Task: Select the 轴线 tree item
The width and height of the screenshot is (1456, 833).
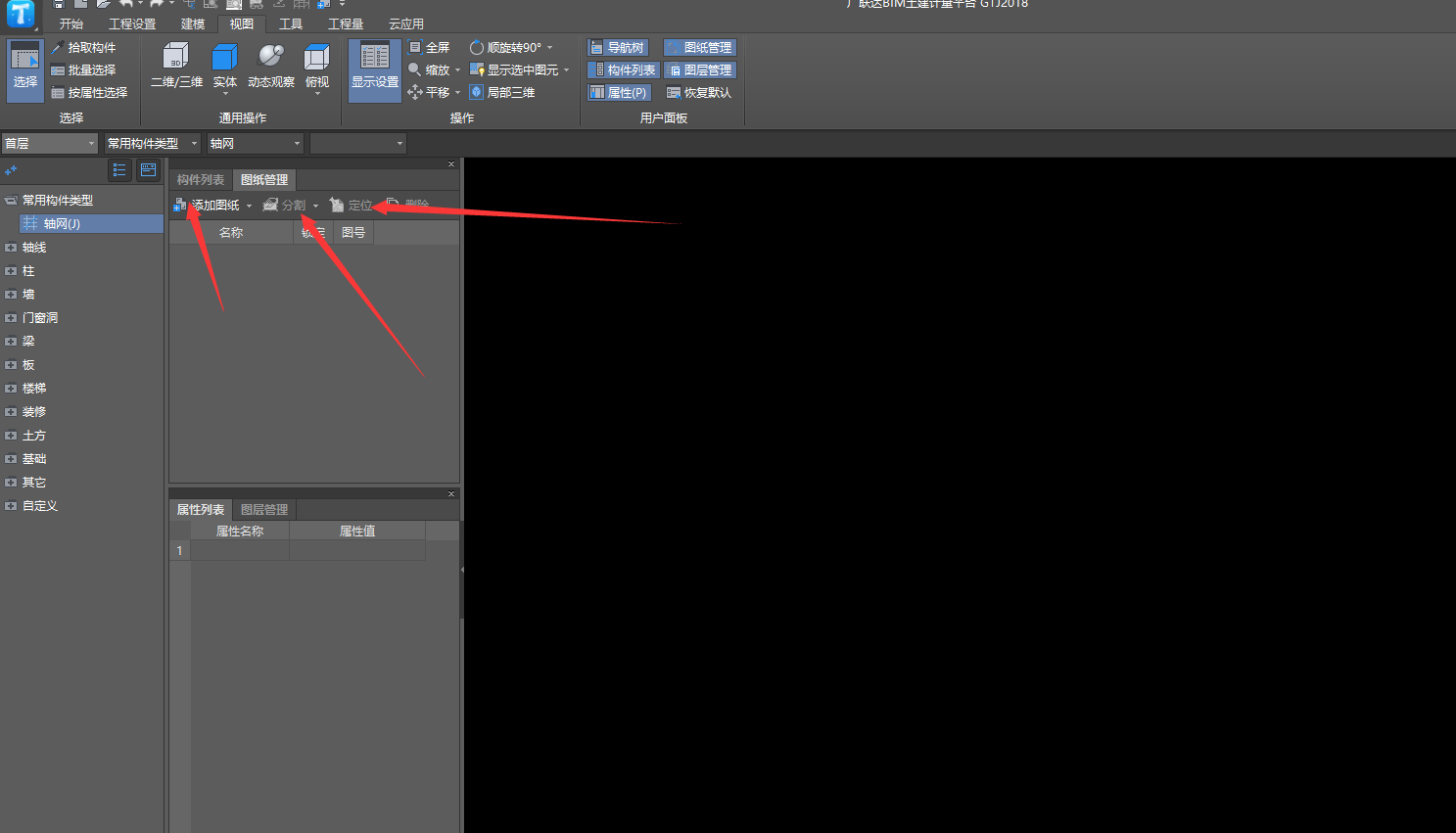Action: pyautogui.click(x=34, y=248)
